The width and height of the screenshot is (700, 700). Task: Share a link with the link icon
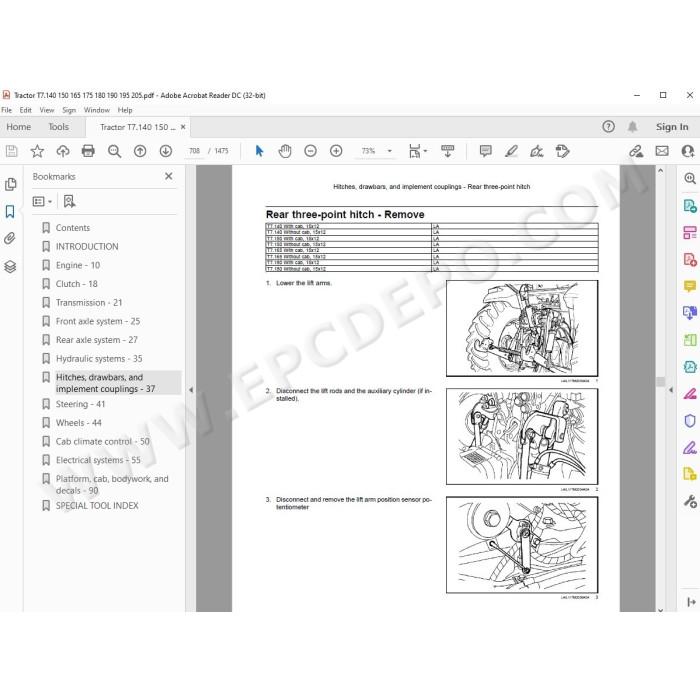(636, 151)
